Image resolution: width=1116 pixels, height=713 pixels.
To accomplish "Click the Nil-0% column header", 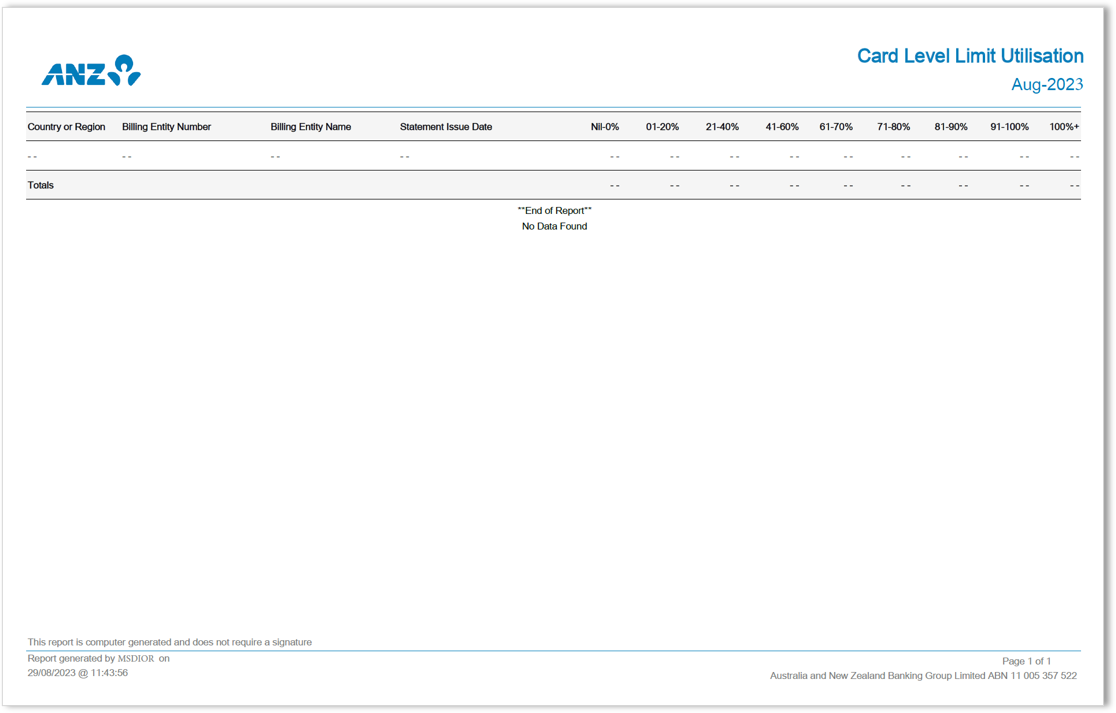I will [x=604, y=127].
